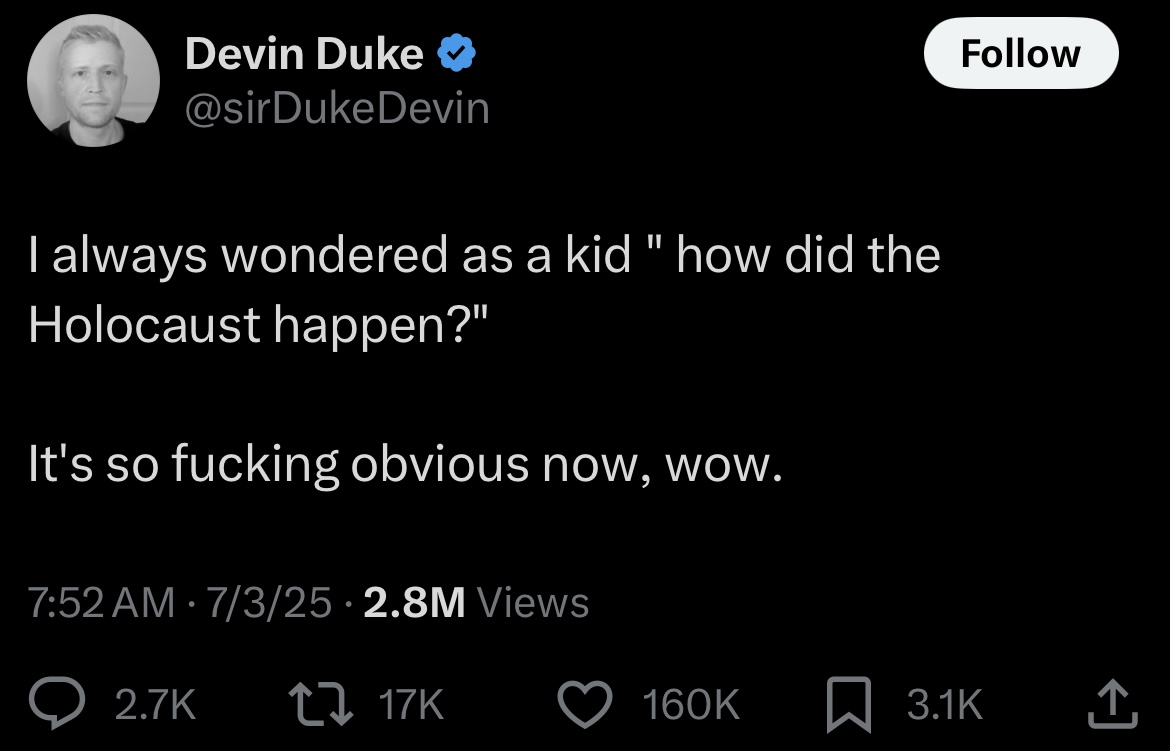Click the 3.1K bookmarks count
1170x751 pixels.
945,705
